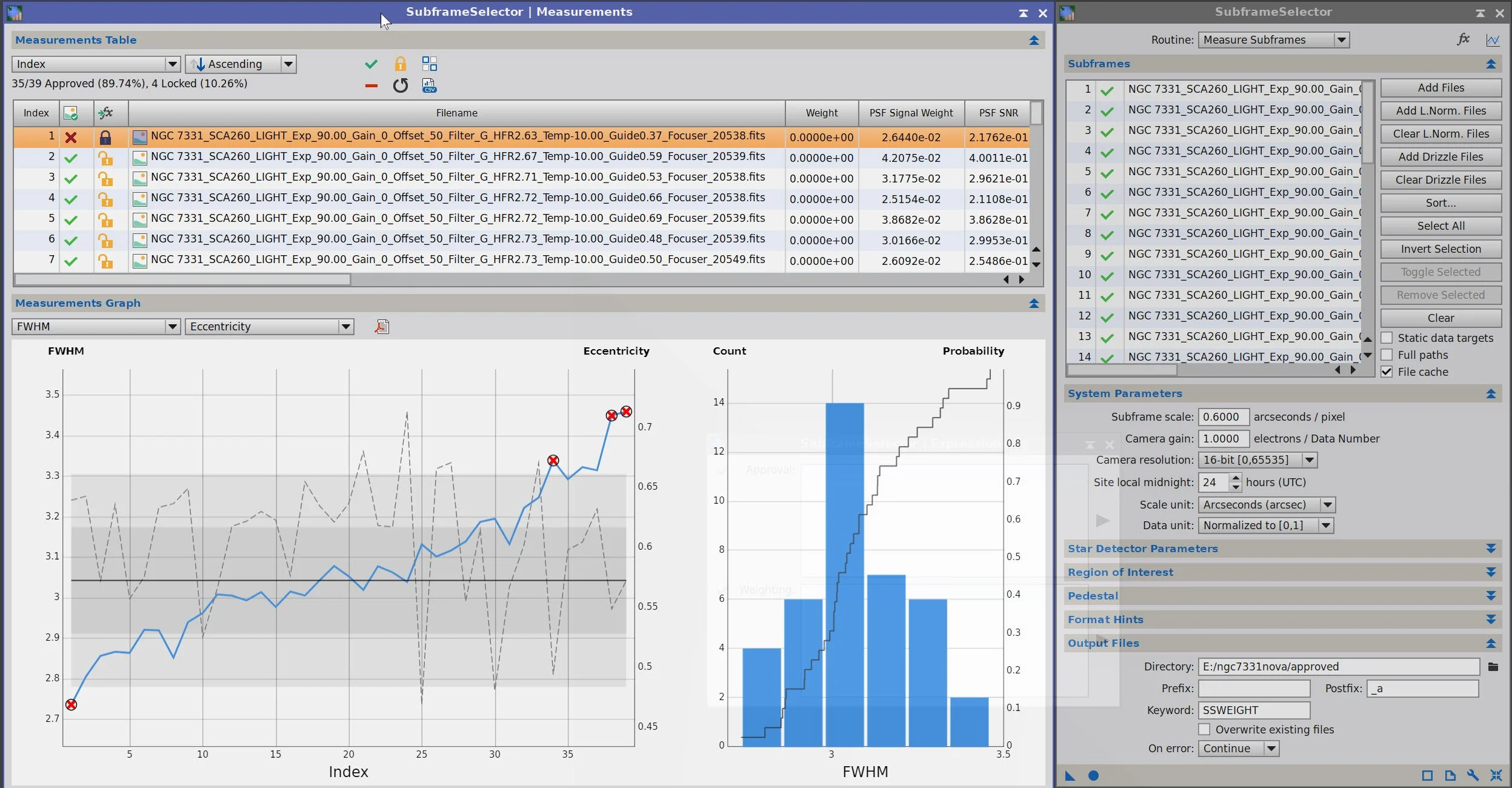Click the invert selection squares icon

pyautogui.click(x=429, y=64)
